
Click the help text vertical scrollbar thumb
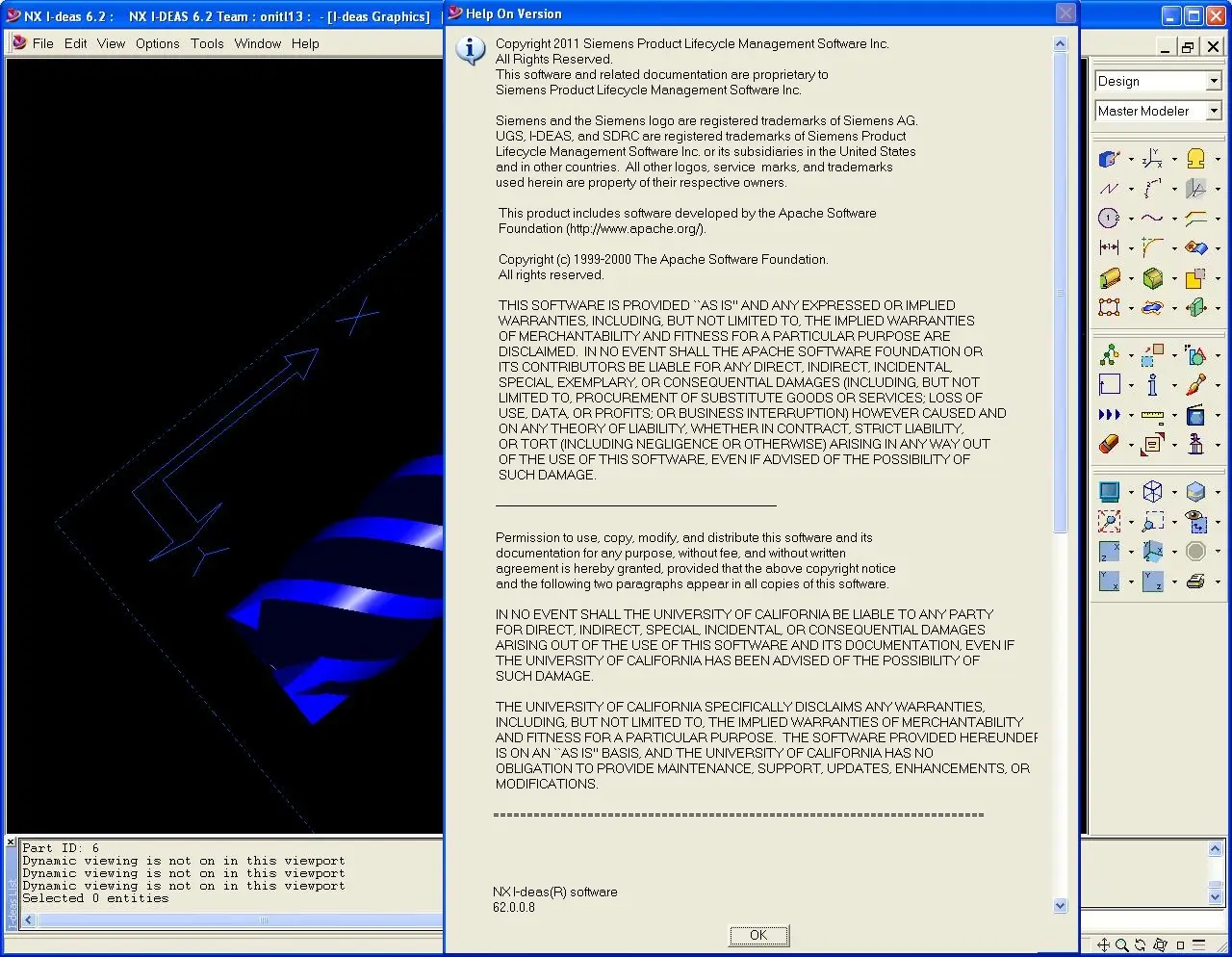tap(1061, 292)
